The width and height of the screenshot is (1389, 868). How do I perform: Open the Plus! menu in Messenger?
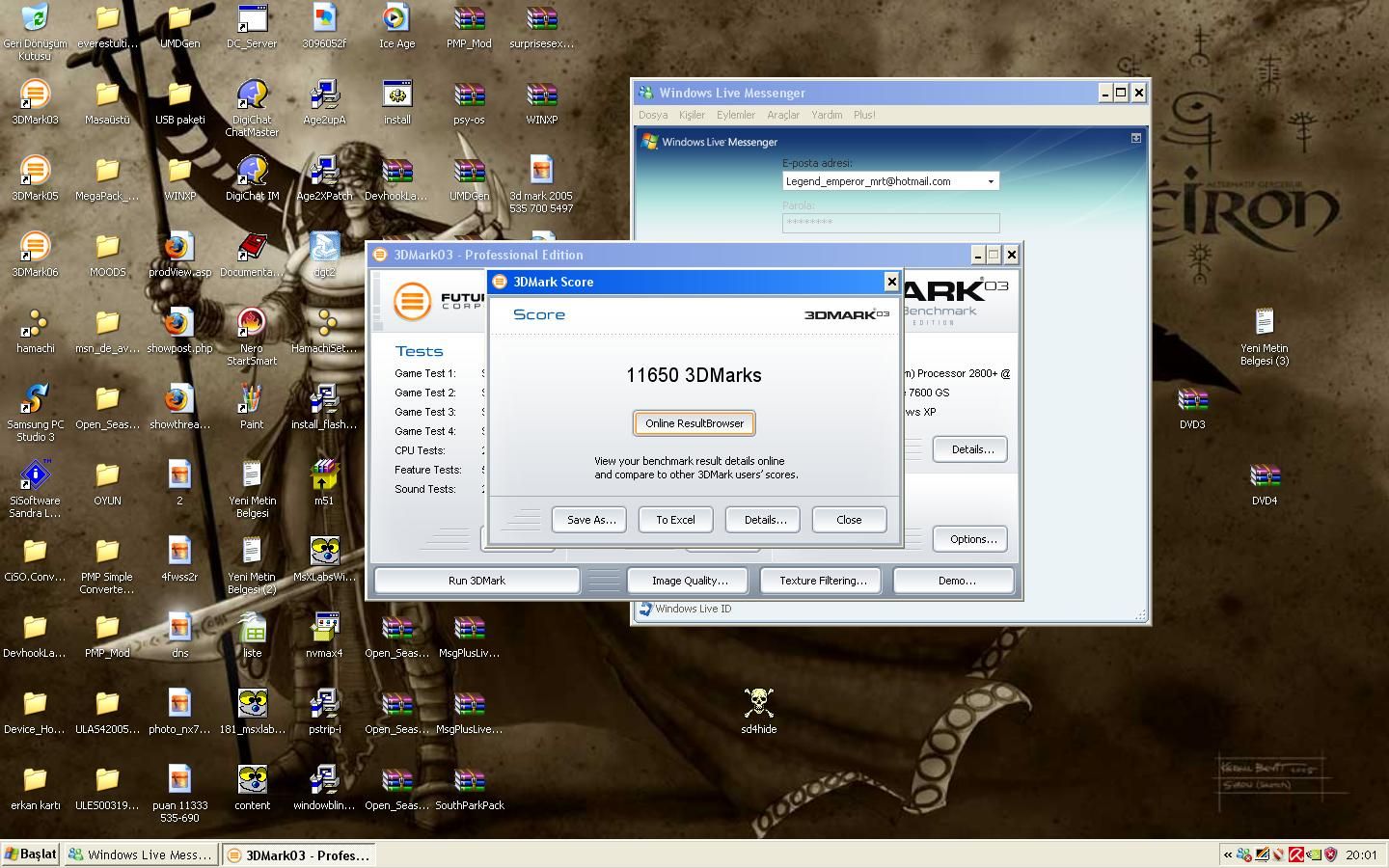pos(864,115)
